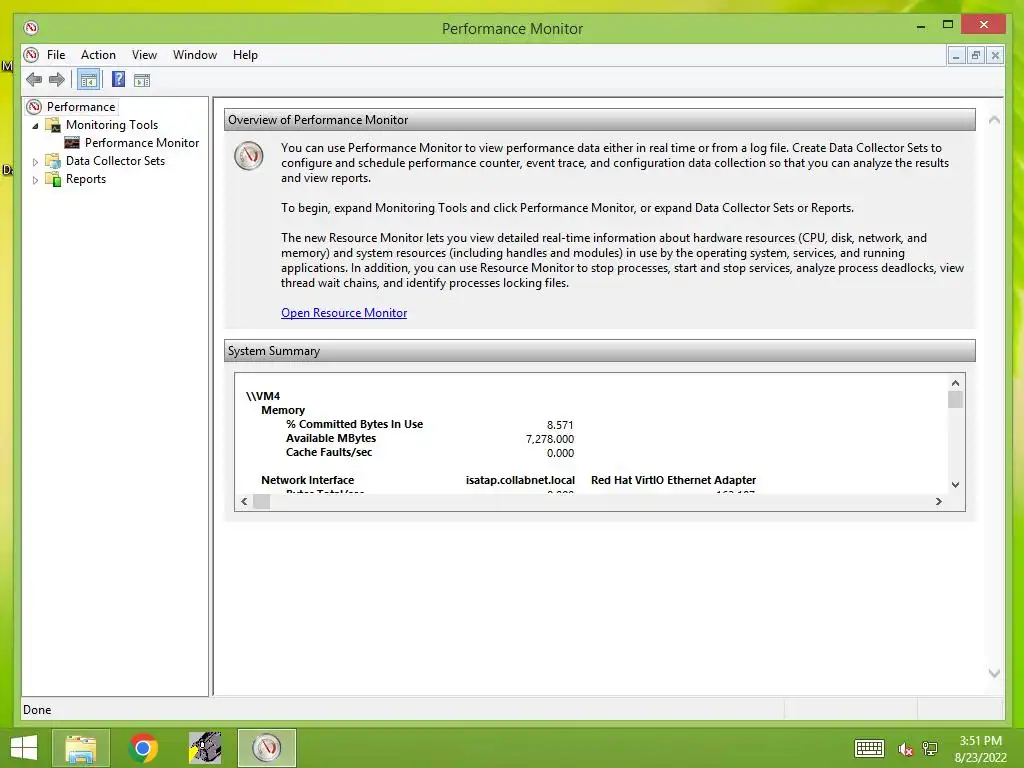Click System Summary horizontal scroll right arrow

point(938,502)
